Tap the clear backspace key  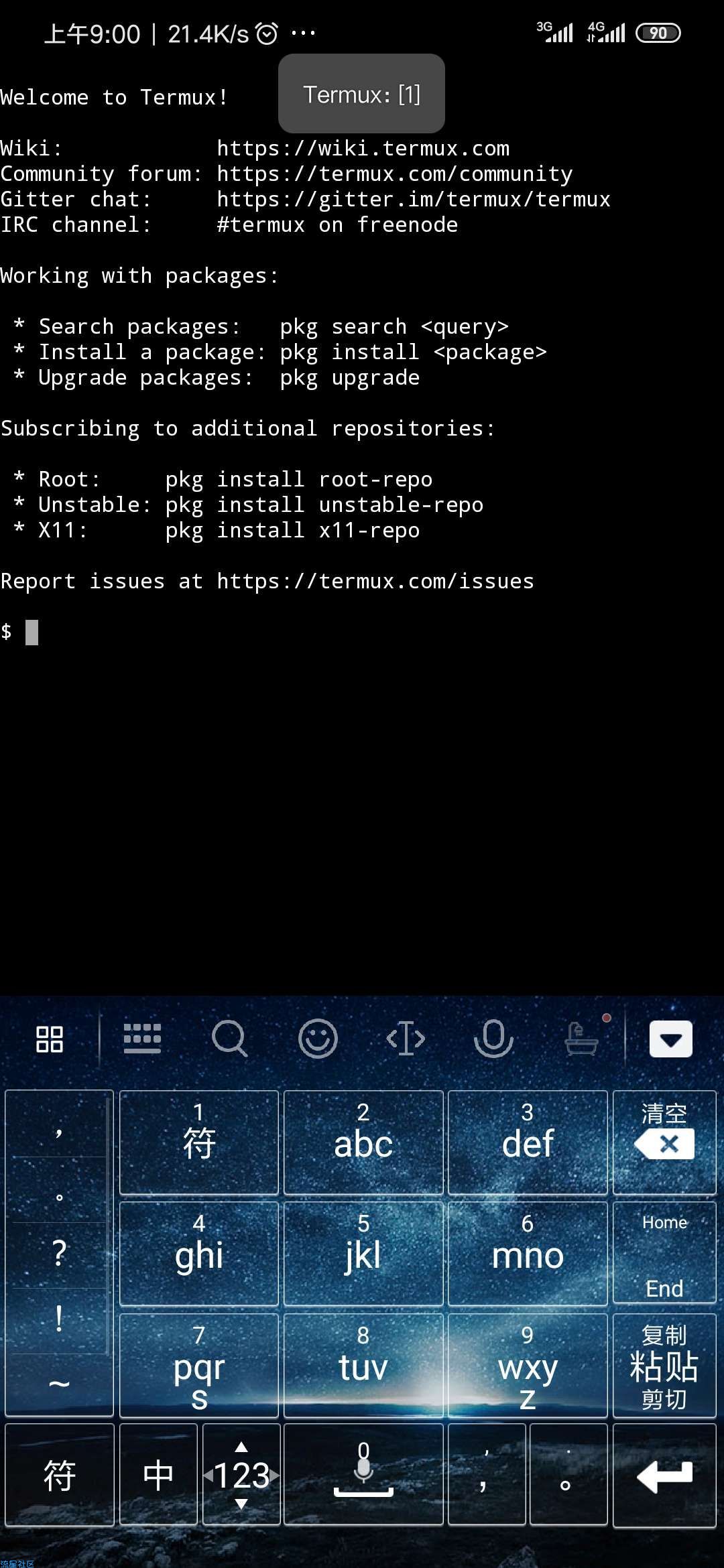coord(664,1142)
